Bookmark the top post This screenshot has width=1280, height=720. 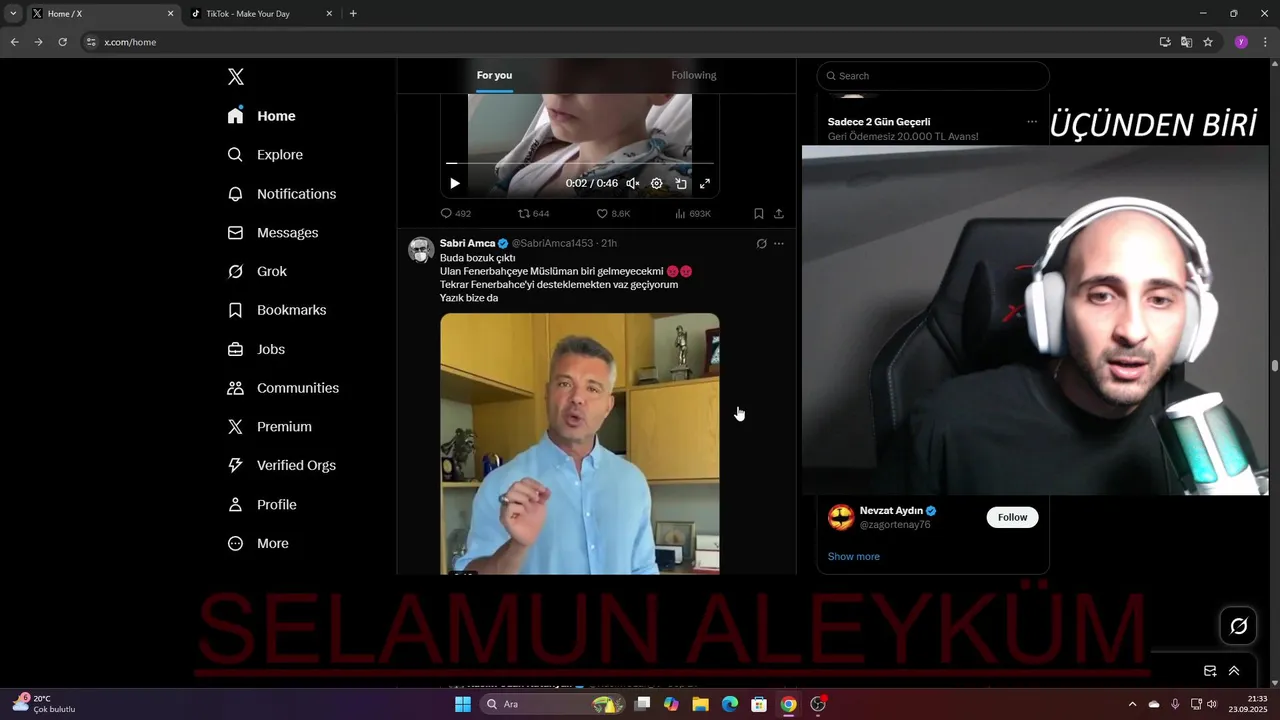click(x=759, y=214)
